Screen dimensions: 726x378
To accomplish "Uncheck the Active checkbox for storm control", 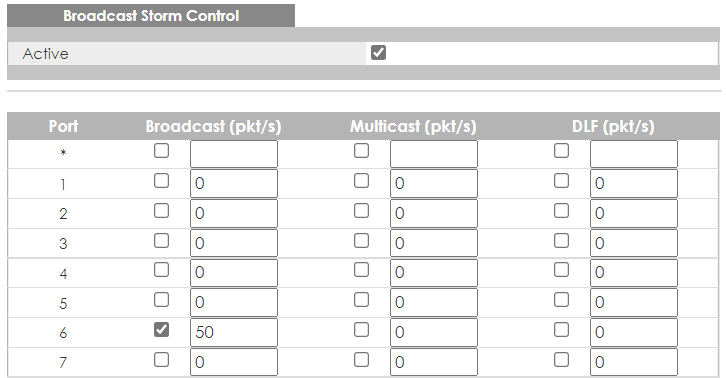I will click(378, 52).
